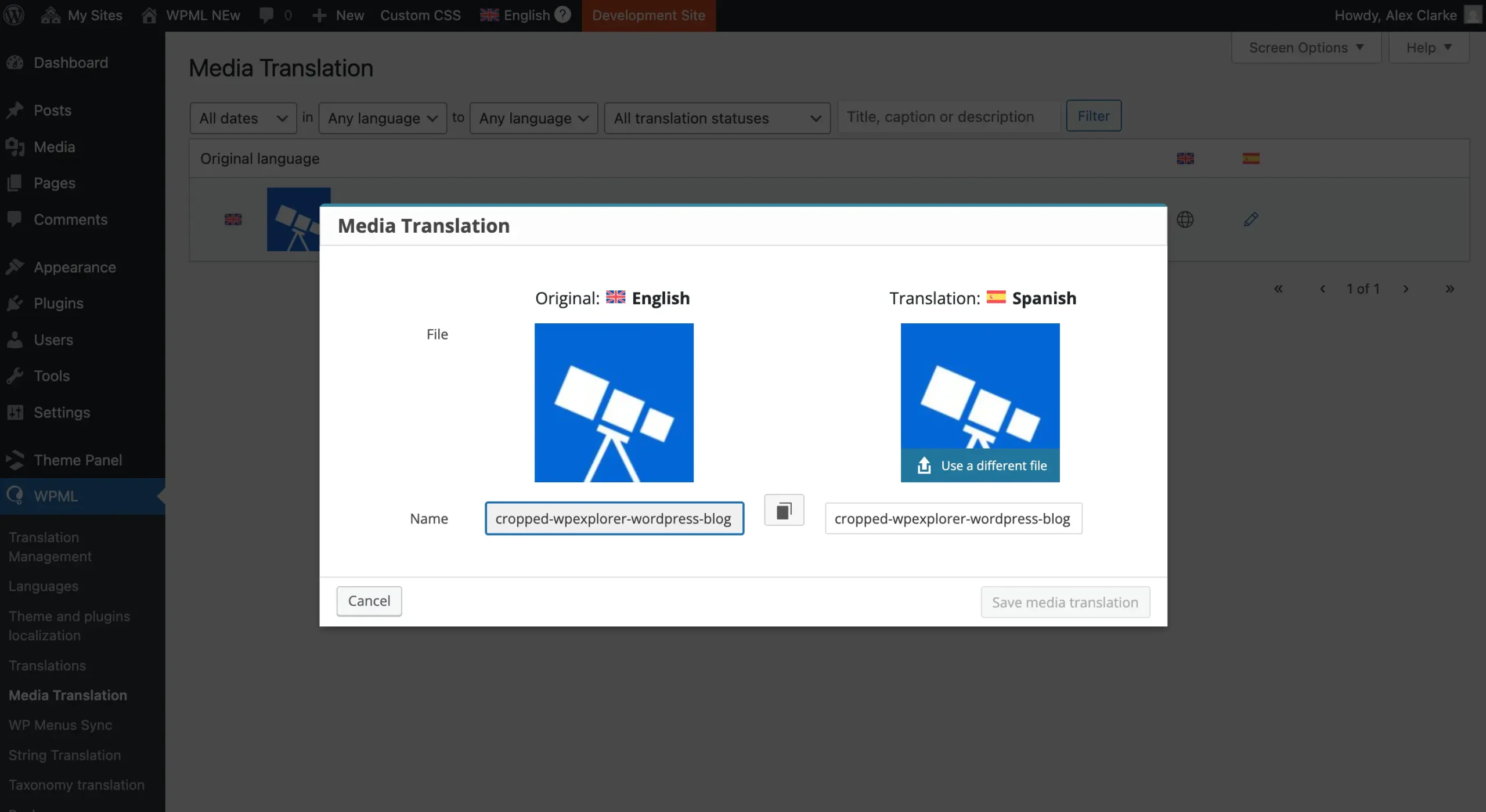
Task: Open Theme Panel in sidebar
Action: coord(82,460)
